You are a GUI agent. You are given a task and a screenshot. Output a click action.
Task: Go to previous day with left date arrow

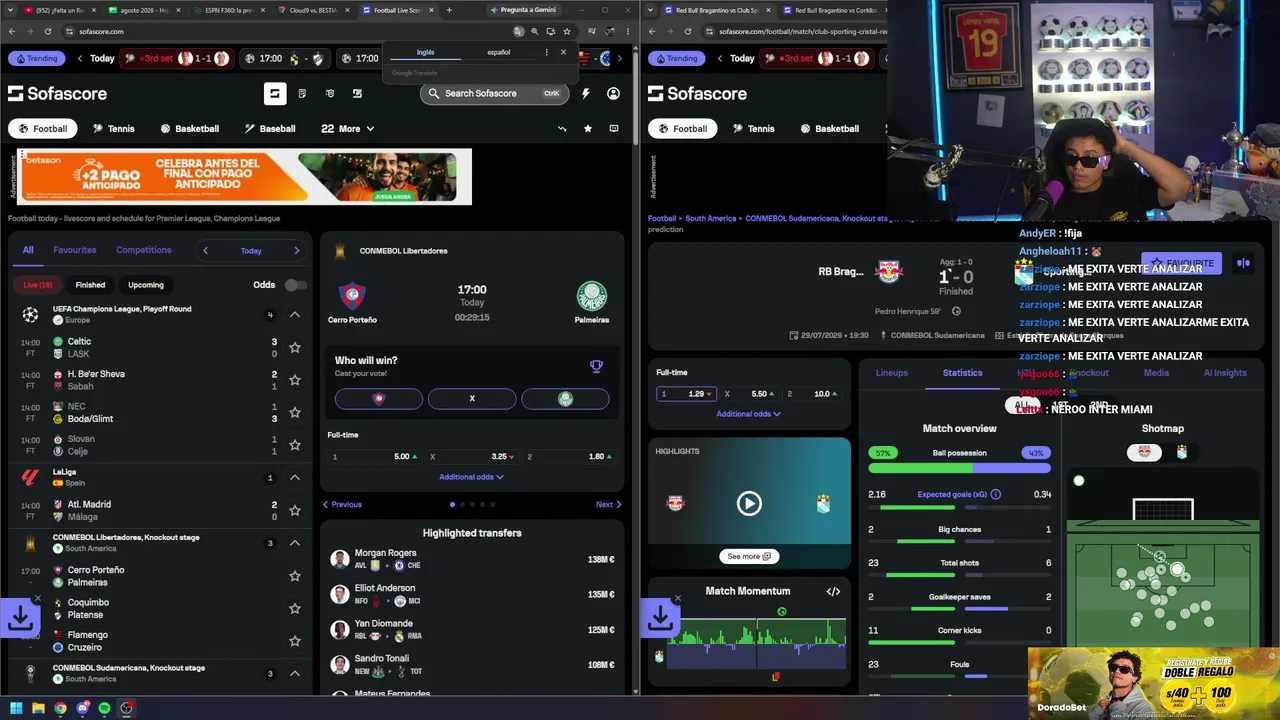pyautogui.click(x=205, y=250)
